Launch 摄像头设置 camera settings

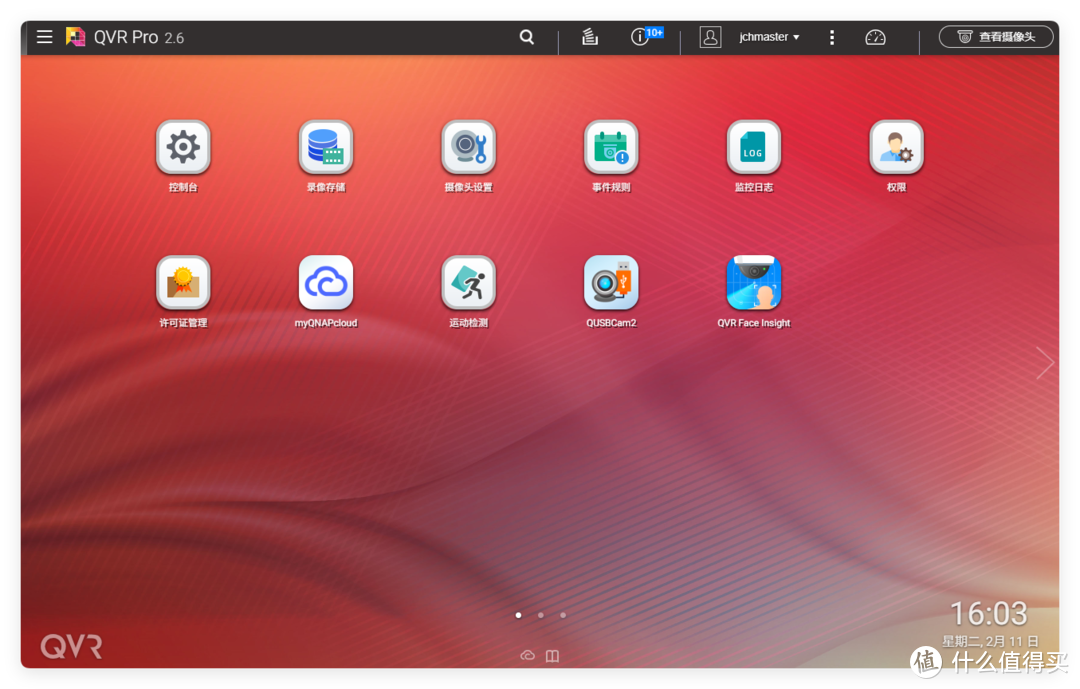pos(468,148)
